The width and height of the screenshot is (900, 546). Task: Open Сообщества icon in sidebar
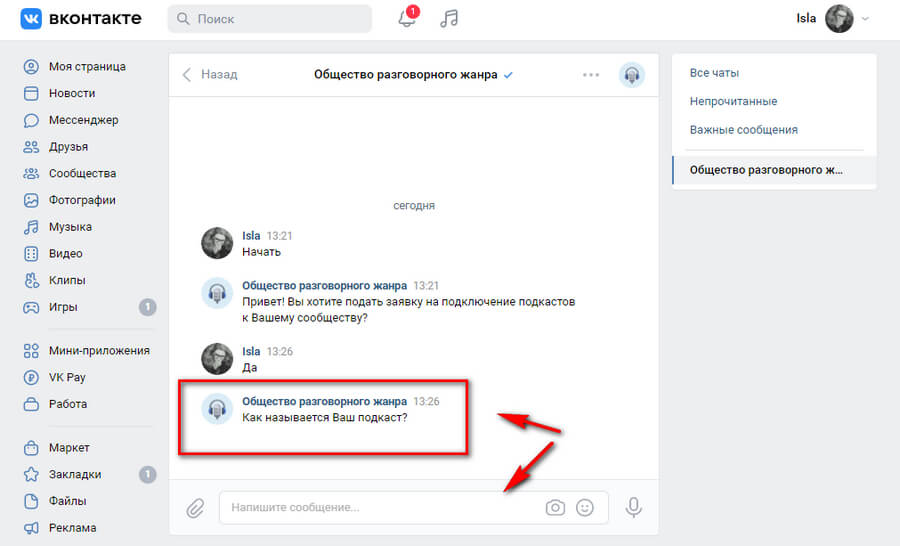31,173
